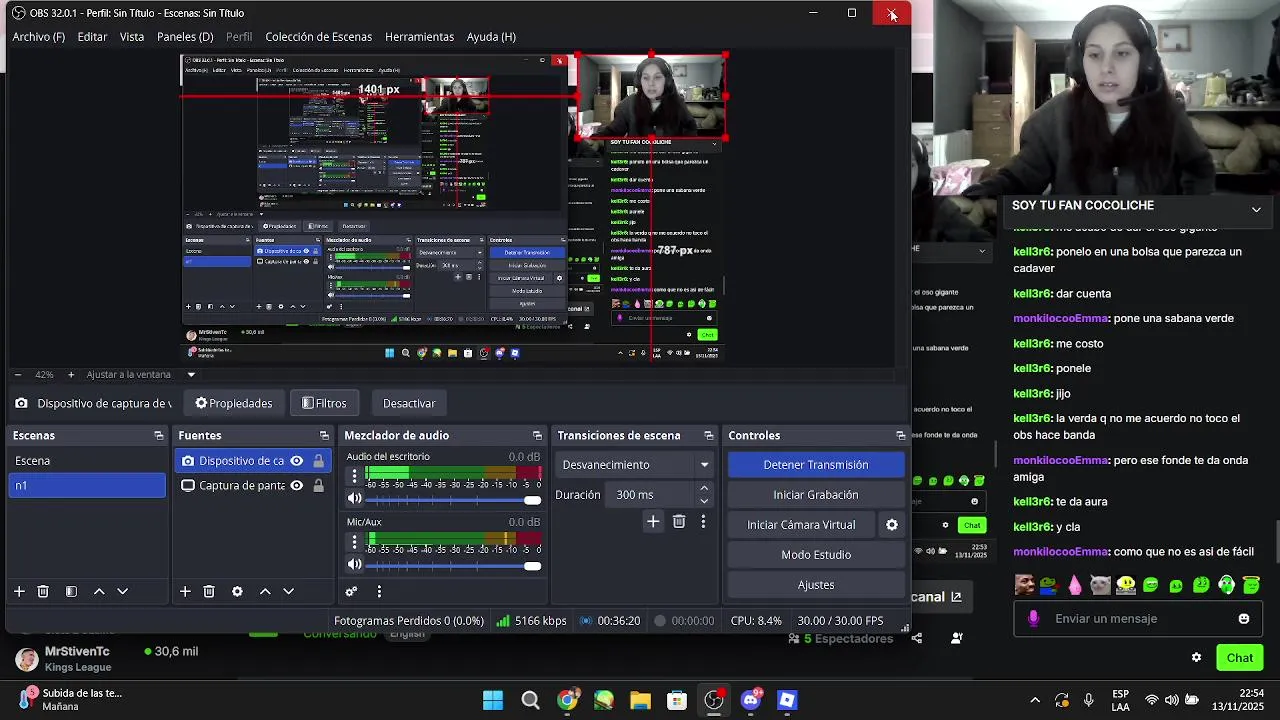Add a new scene with plus icon
The width and height of the screenshot is (1280, 720).
19,591
